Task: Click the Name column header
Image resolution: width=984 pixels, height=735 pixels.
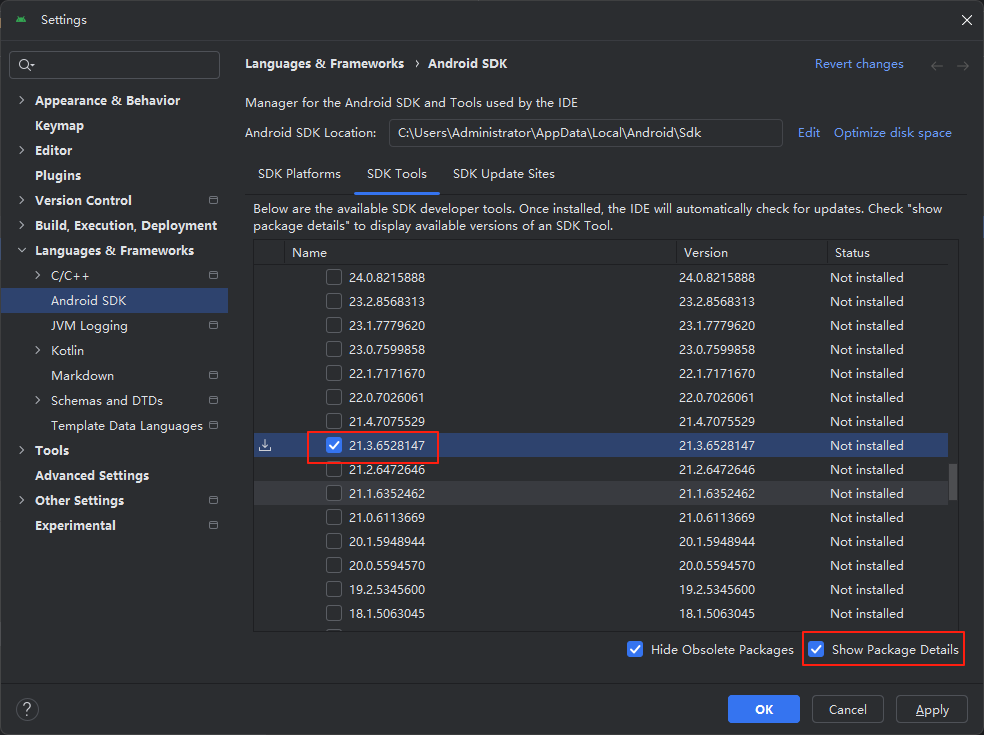Action: pos(480,252)
